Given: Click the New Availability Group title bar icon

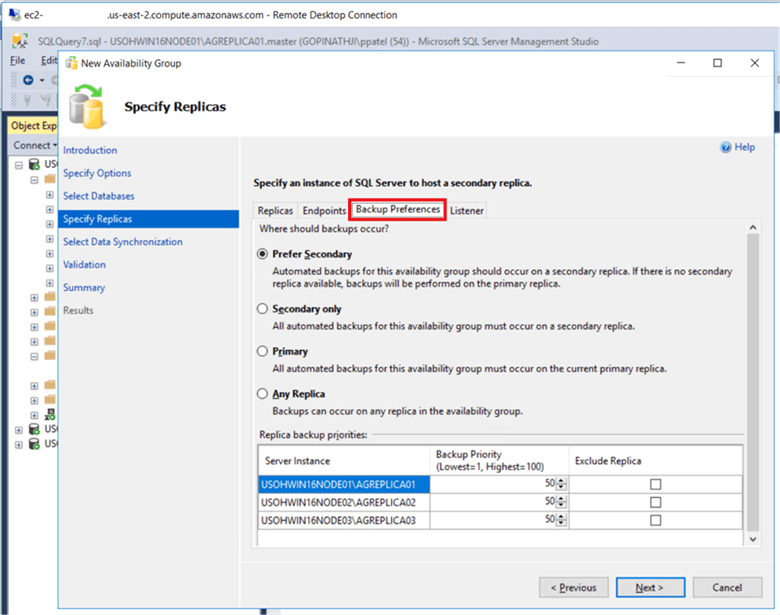Looking at the screenshot, I should (x=72, y=63).
